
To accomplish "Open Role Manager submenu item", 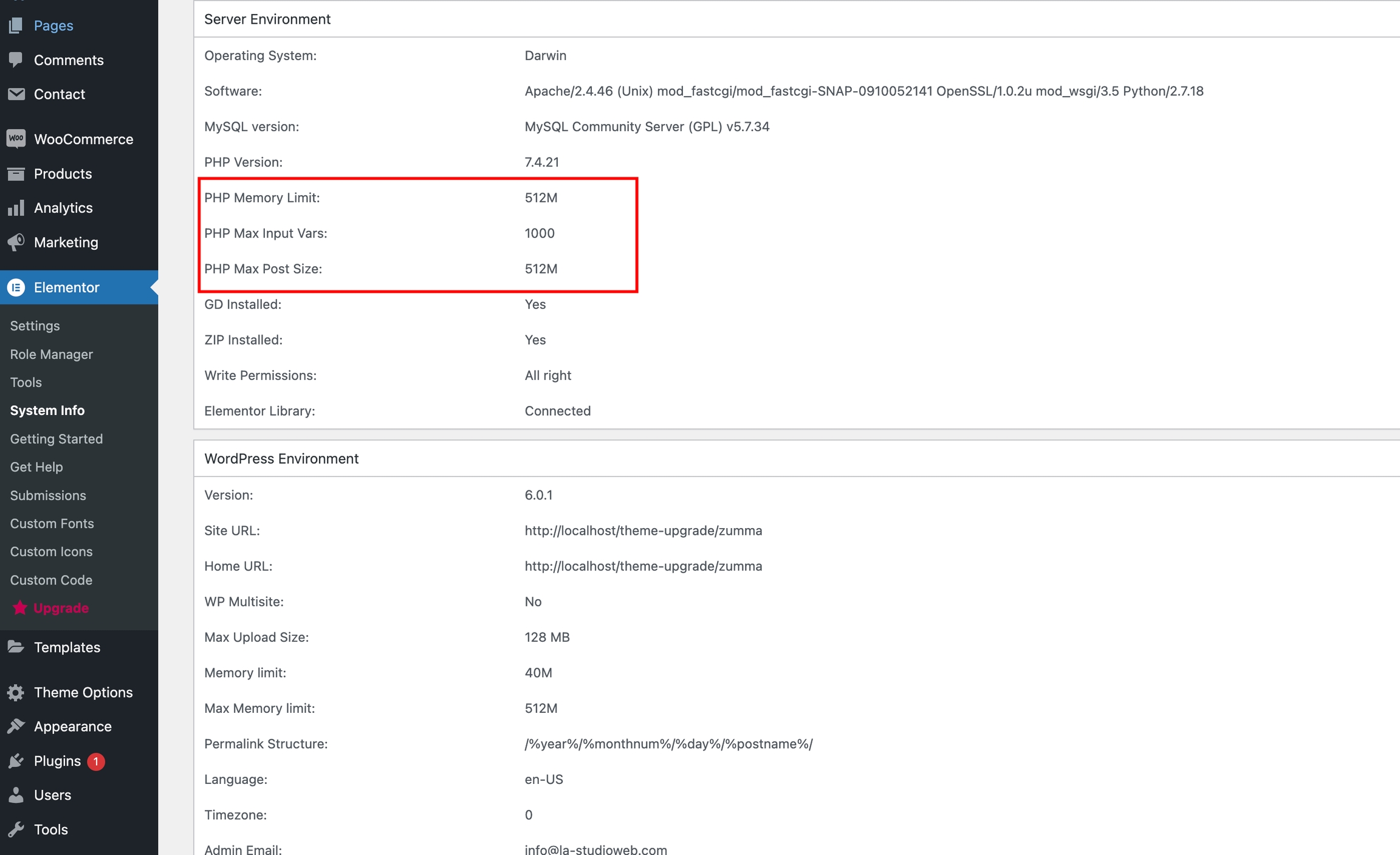I will tap(51, 354).
